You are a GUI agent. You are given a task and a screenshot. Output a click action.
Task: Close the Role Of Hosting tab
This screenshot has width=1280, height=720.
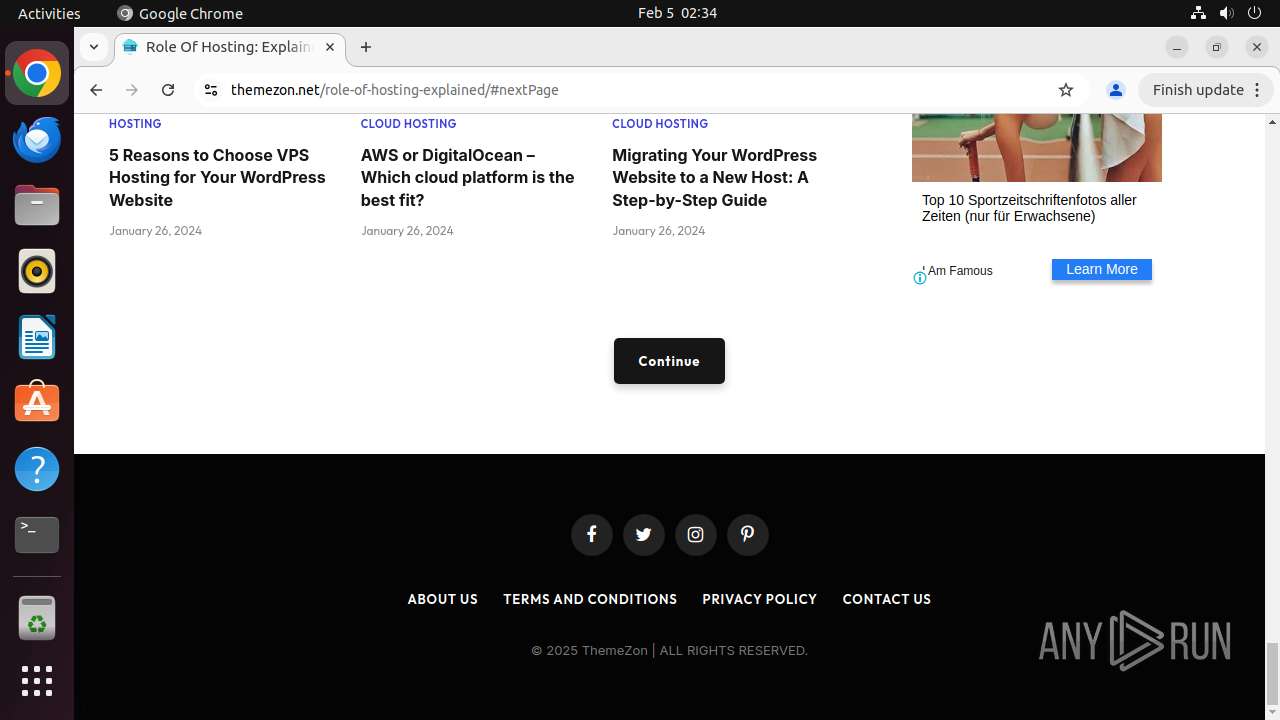(x=330, y=47)
